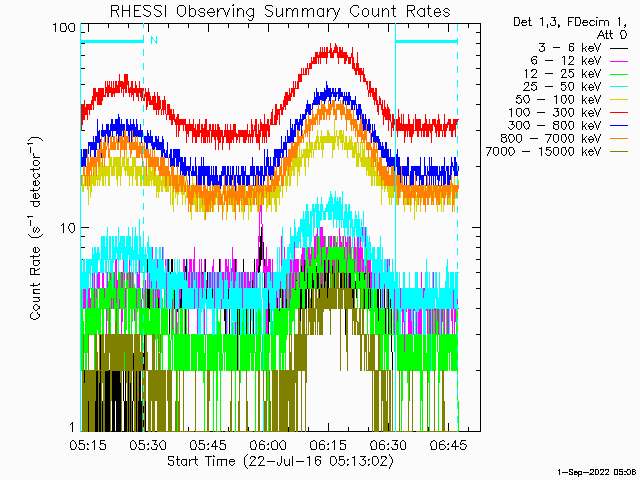The height and width of the screenshot is (480, 640).
Task: Select the '12 - 25 keV' legend label
Action: coord(562,74)
